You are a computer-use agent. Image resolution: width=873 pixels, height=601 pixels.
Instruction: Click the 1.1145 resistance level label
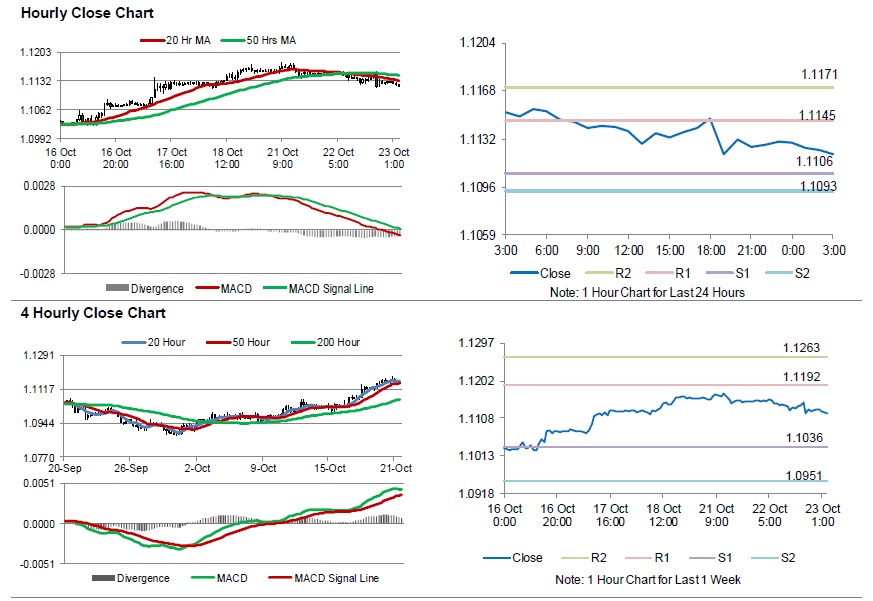point(818,116)
